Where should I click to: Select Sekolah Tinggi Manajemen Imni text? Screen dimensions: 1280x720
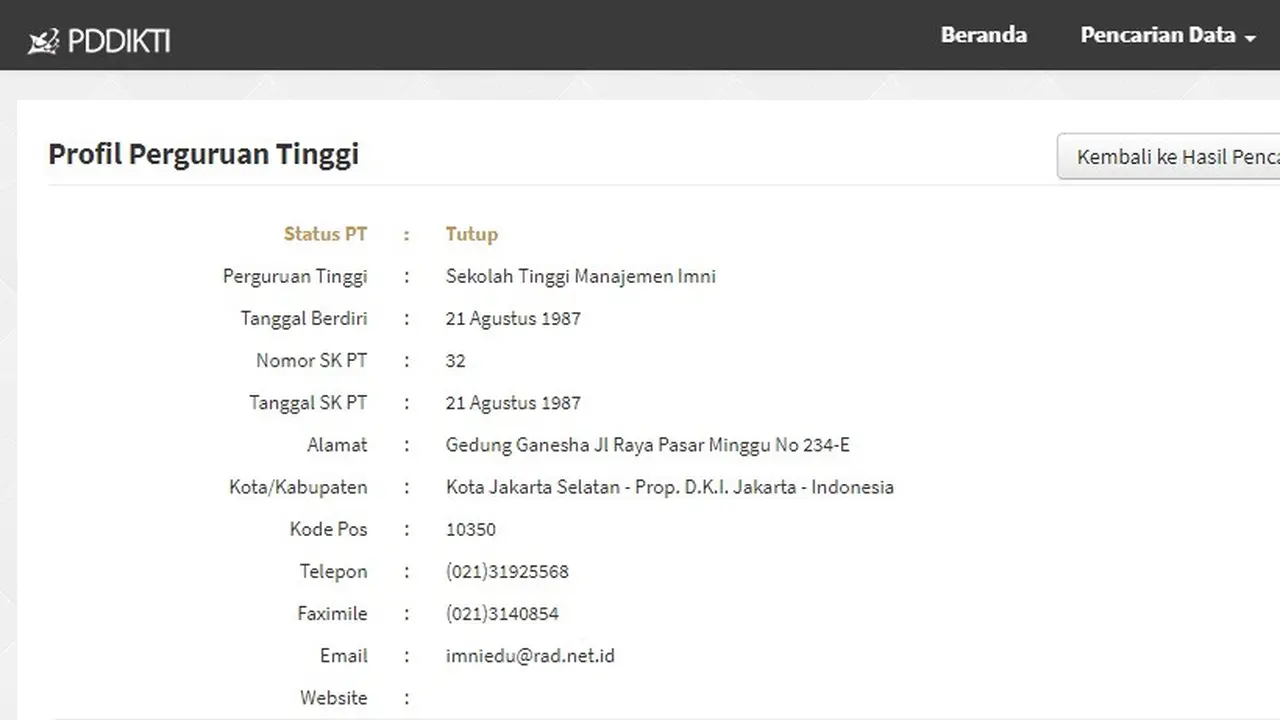click(x=580, y=276)
